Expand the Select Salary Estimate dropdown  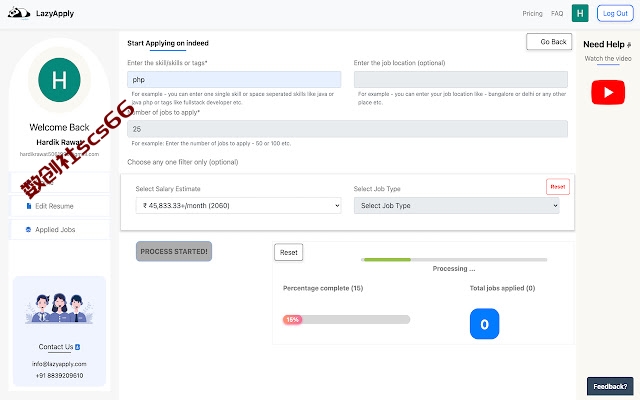[x=238, y=206]
